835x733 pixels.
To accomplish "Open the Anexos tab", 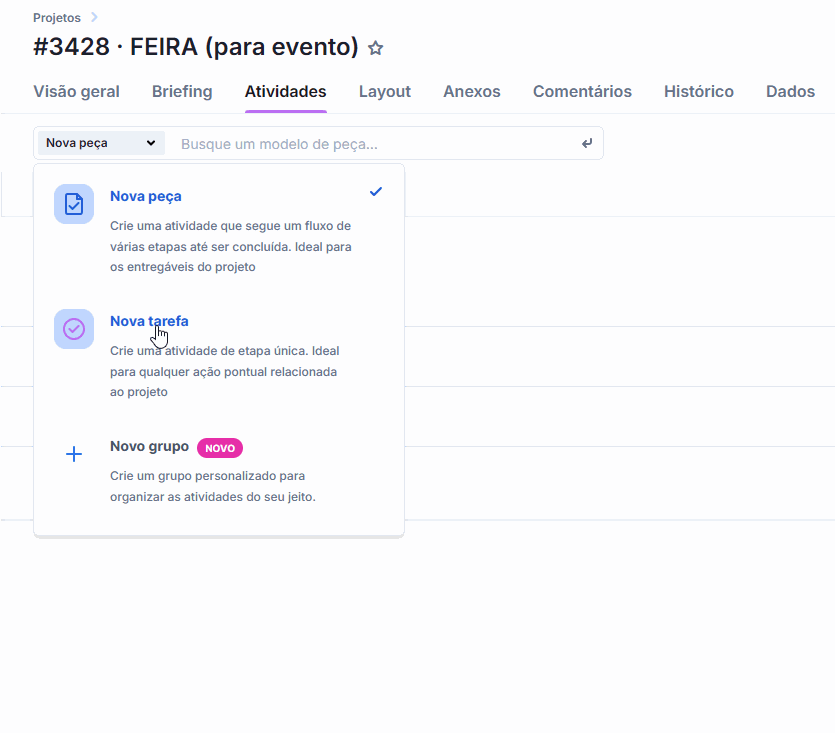I will (472, 92).
